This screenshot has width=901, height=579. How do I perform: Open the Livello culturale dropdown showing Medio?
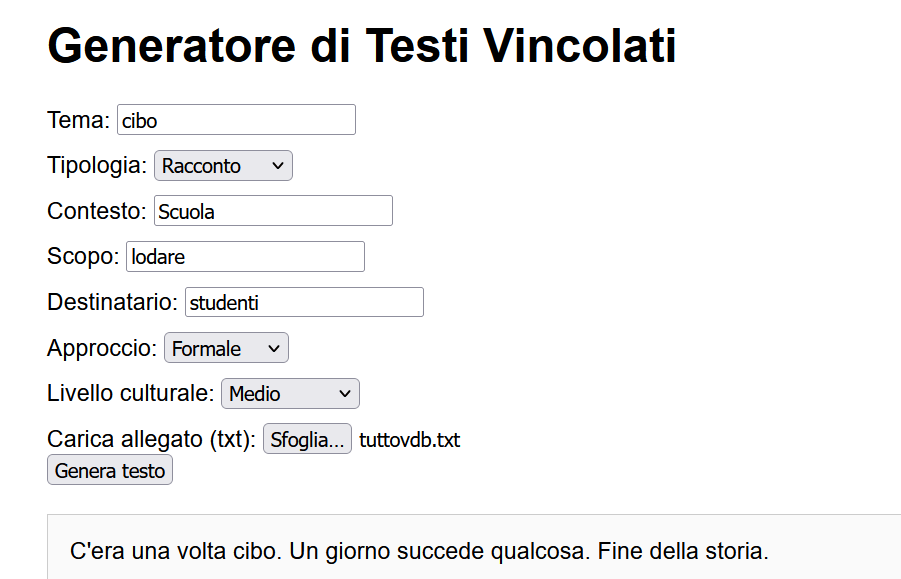click(x=290, y=394)
